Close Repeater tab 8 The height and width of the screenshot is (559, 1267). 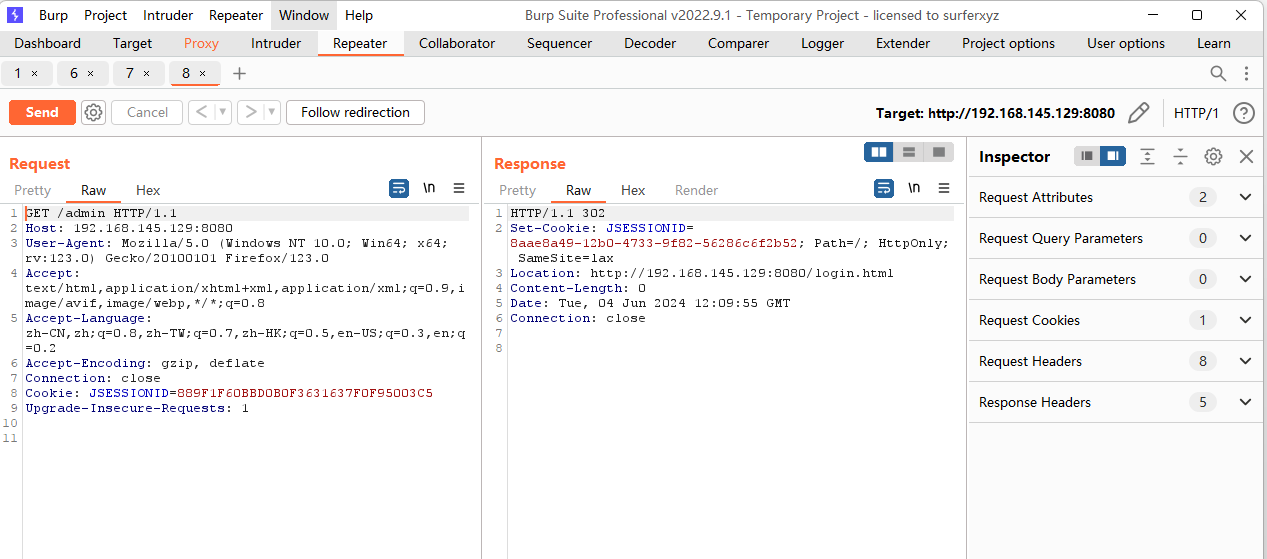coord(203,73)
